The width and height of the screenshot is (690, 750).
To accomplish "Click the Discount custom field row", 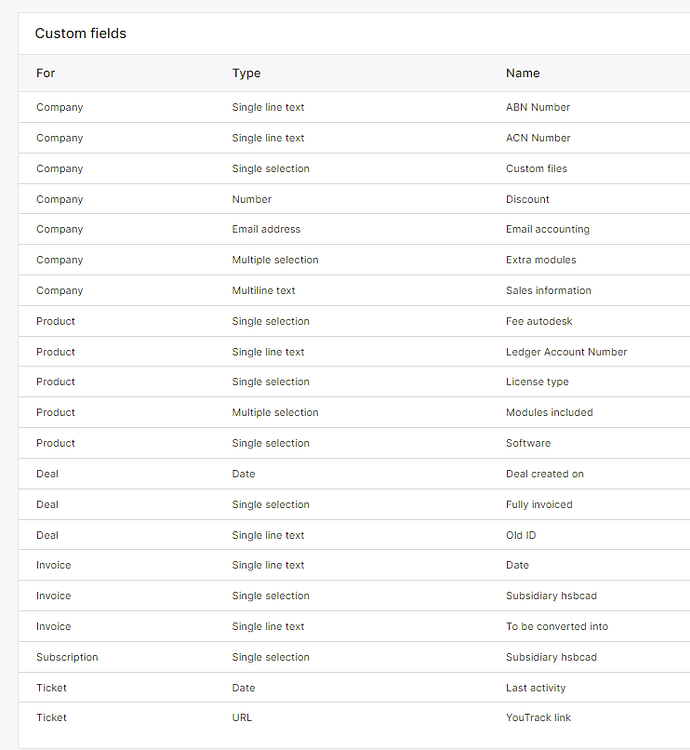I will (x=354, y=199).
